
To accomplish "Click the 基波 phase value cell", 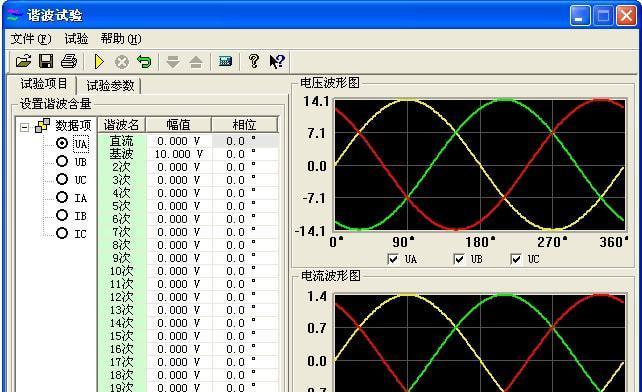I will (245, 154).
